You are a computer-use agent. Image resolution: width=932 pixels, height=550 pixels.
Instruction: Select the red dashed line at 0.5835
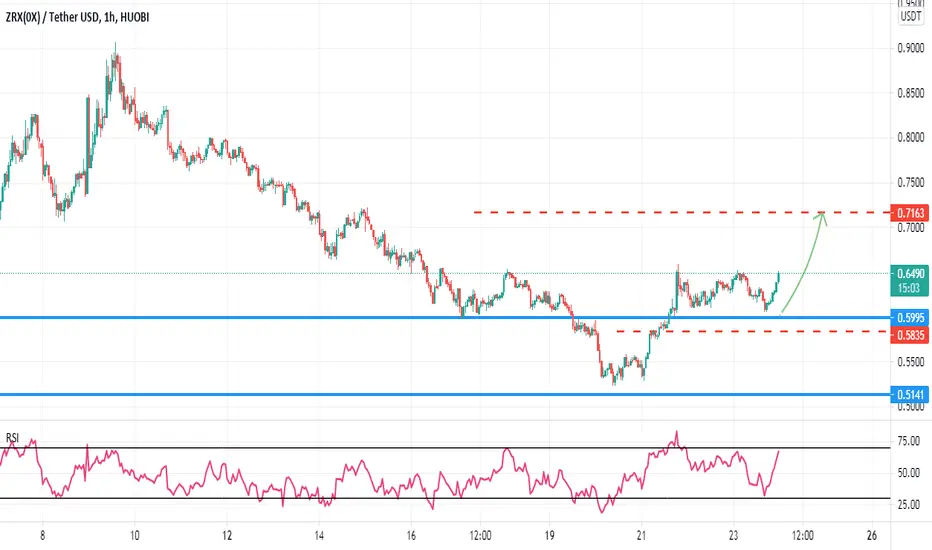pos(753,331)
